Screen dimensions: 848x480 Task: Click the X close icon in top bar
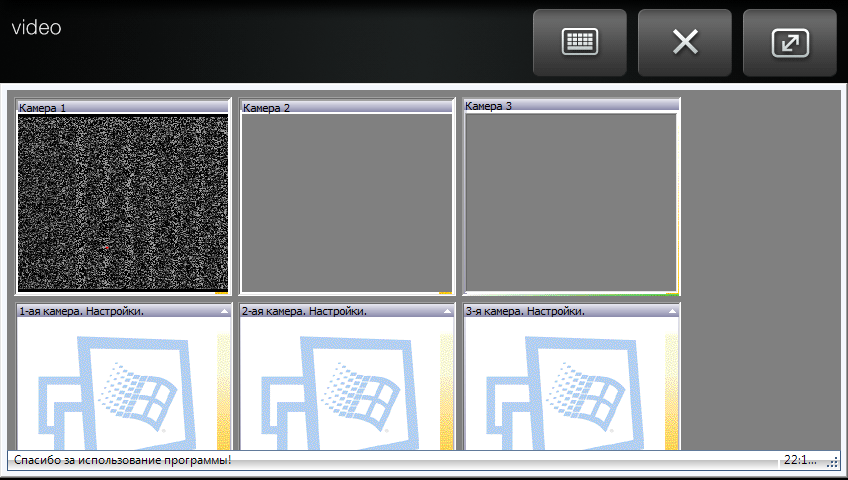[685, 43]
